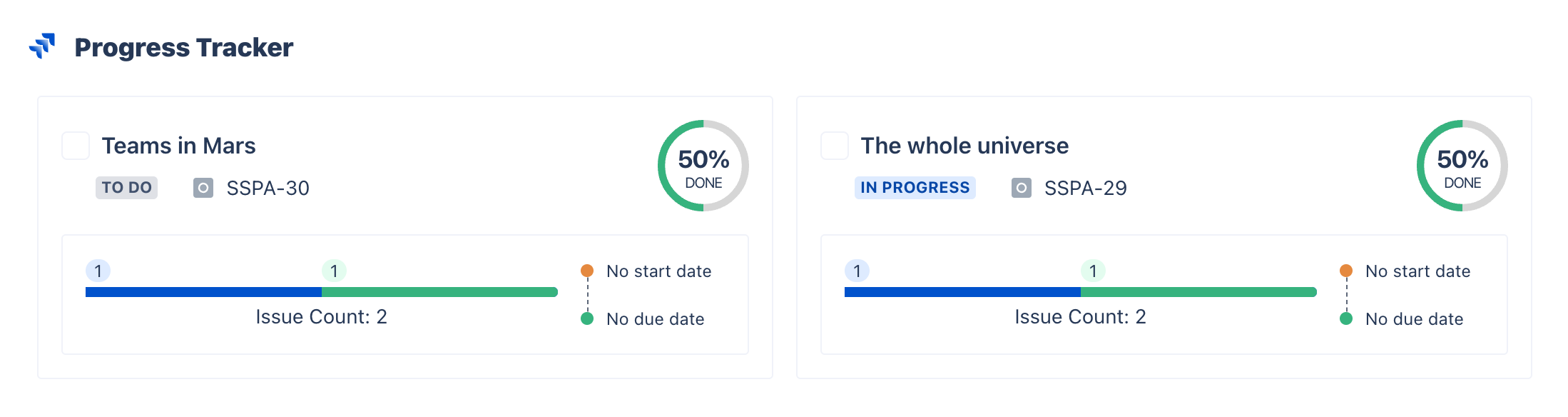
Task: Click The whole universe epic title
Action: [964, 146]
